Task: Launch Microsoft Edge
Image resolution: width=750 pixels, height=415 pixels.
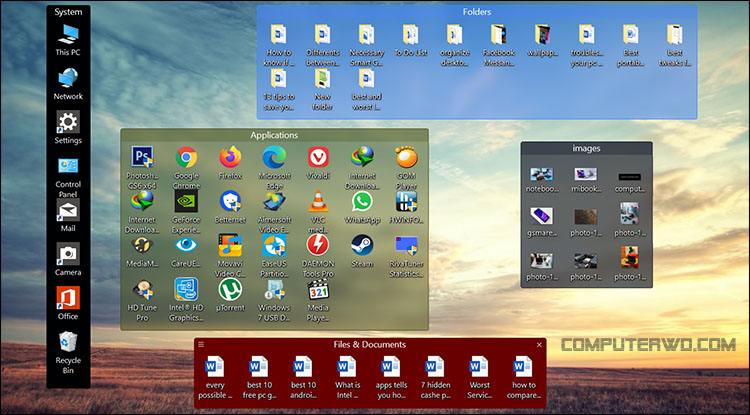Action: tap(274, 157)
